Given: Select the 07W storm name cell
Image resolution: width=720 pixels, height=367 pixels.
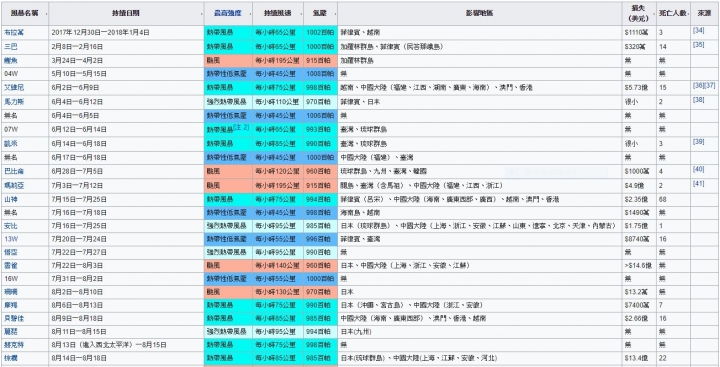Looking at the screenshot, I should 25,130.
